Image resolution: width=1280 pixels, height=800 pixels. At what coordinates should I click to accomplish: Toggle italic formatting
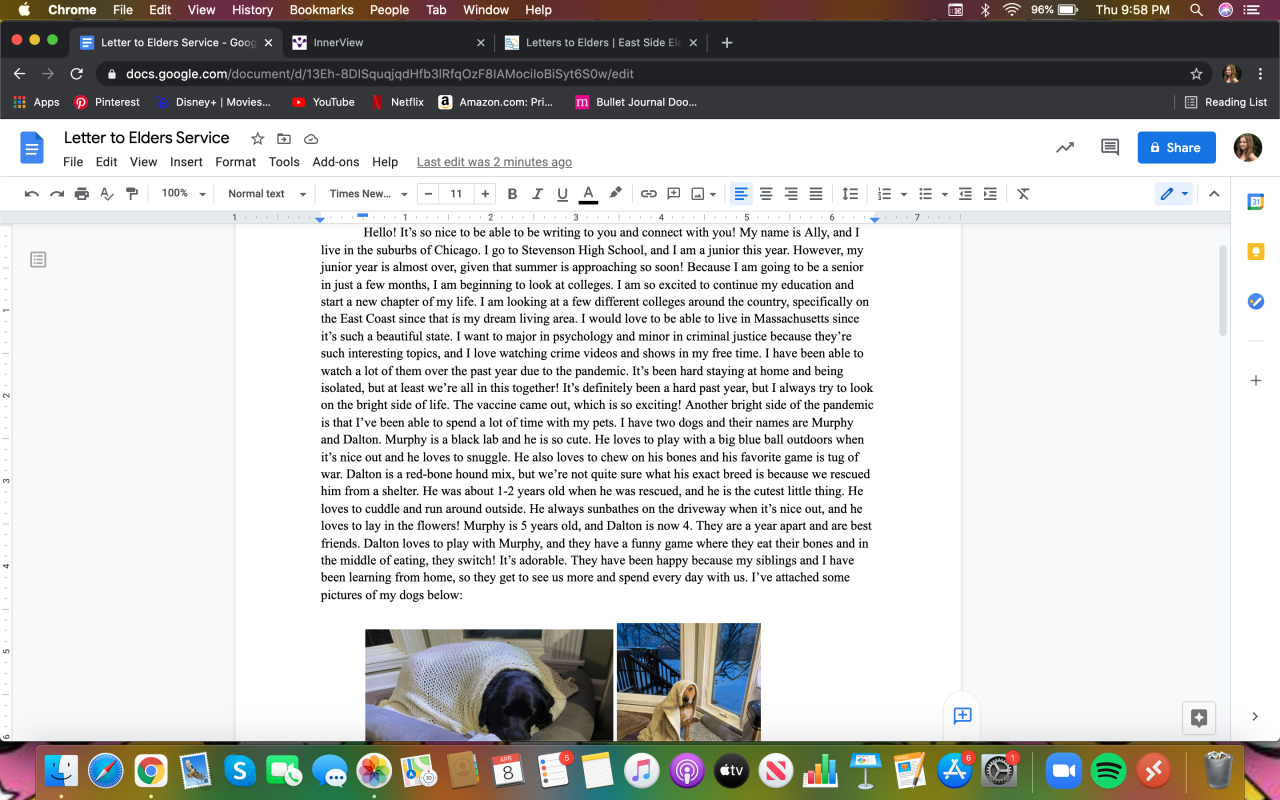[537, 194]
